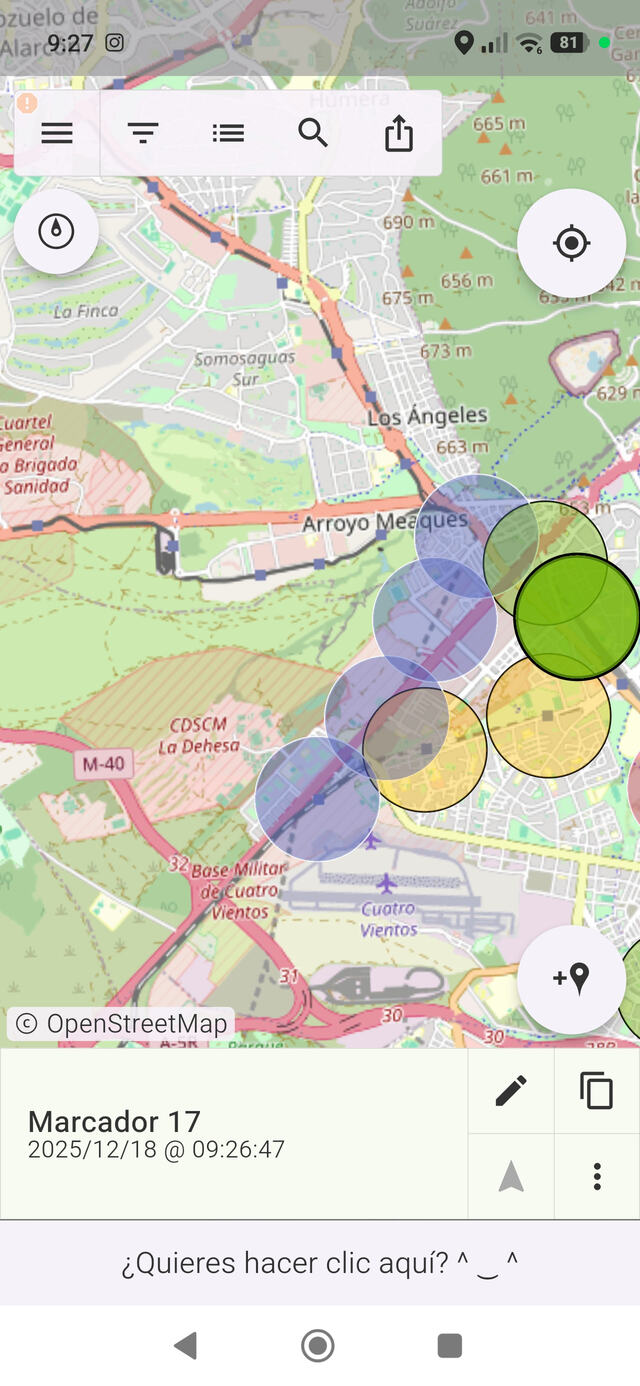Select the bright green circle marker
Screen dimensions: 640x1386
[577, 616]
